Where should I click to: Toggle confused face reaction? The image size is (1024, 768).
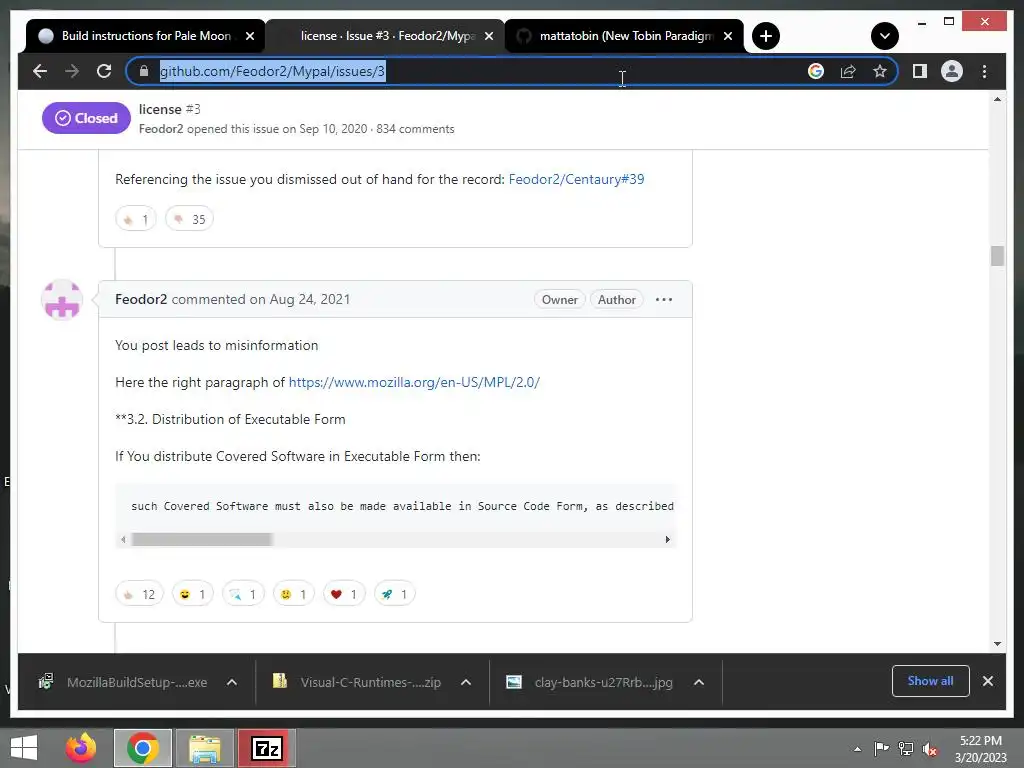pos(293,594)
